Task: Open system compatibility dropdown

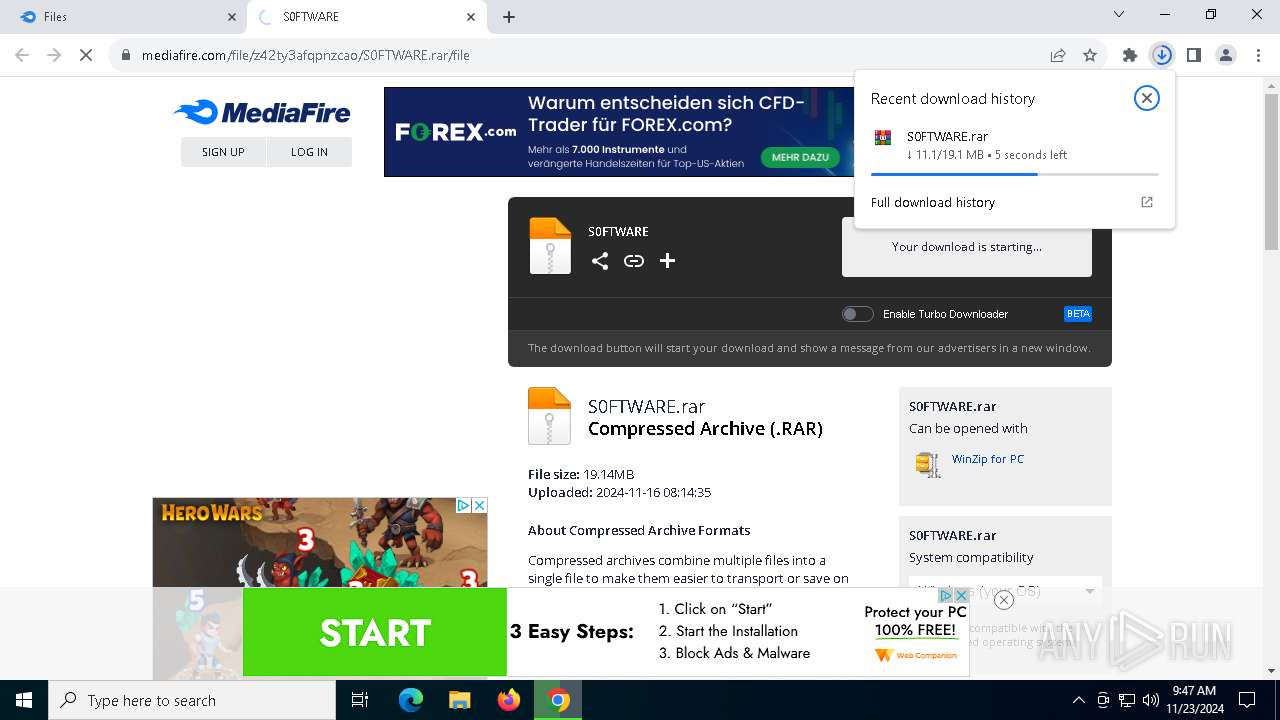Action: click(x=1005, y=591)
